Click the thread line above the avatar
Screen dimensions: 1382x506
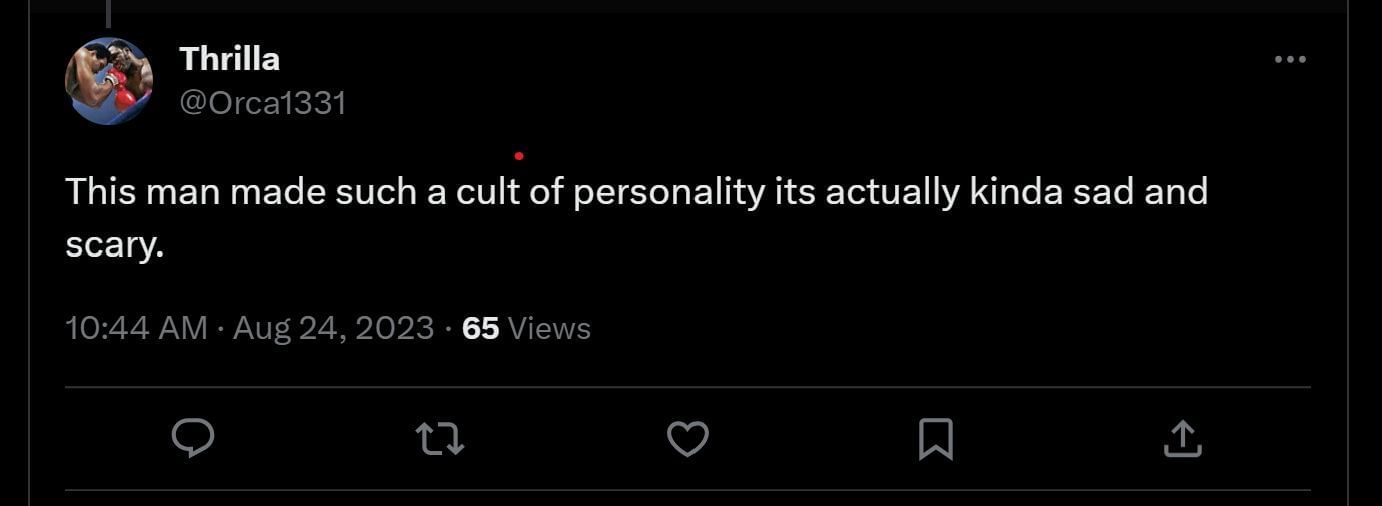coord(107,13)
